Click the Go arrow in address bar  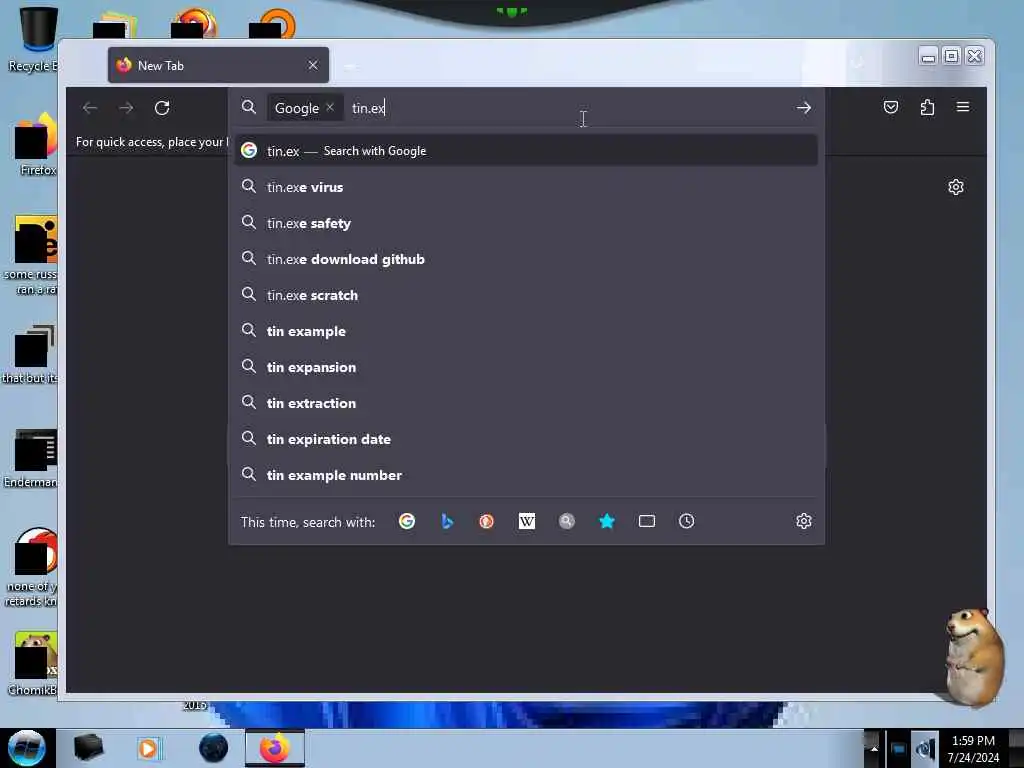tap(804, 108)
